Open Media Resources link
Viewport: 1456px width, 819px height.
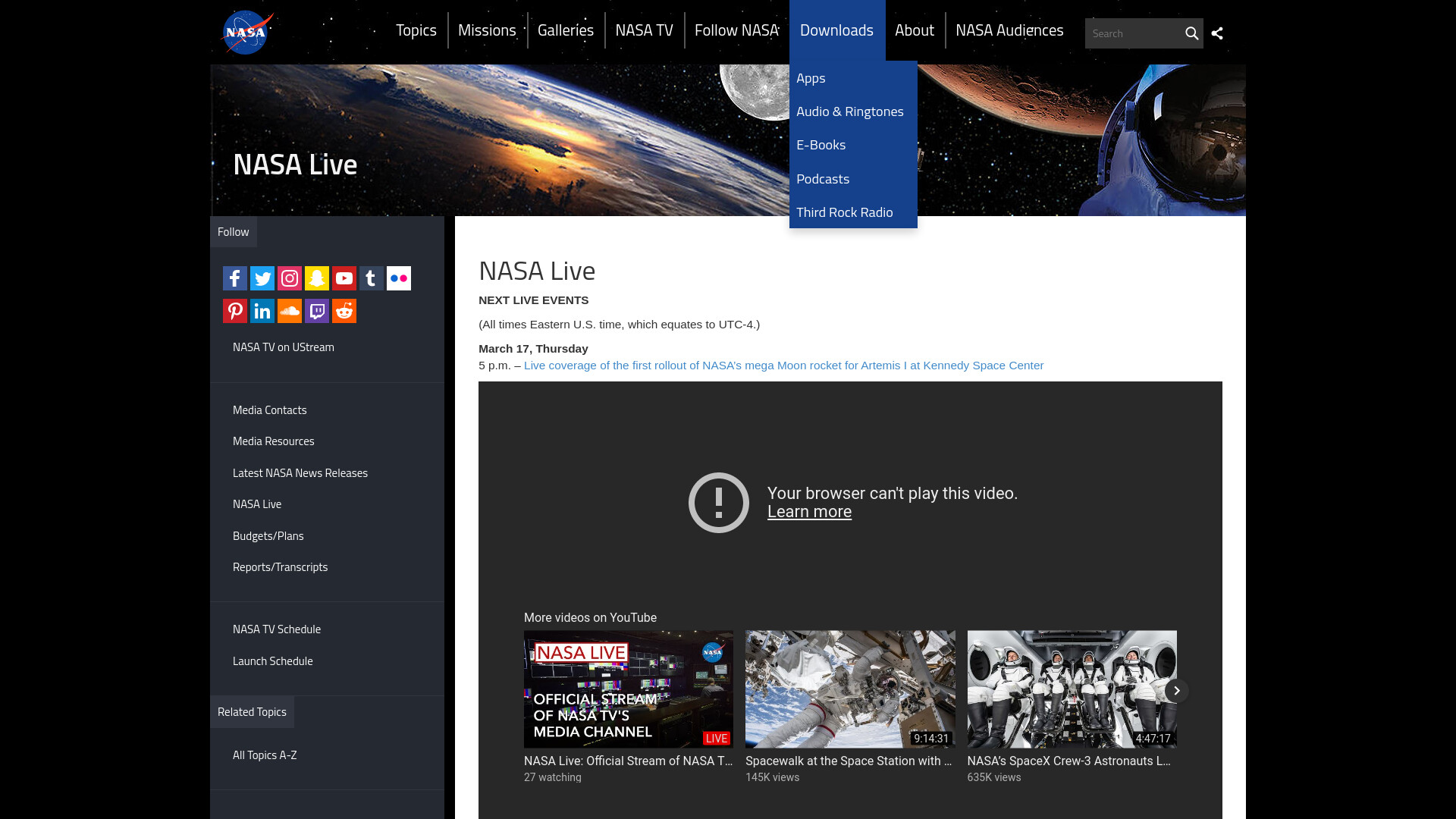(x=274, y=441)
